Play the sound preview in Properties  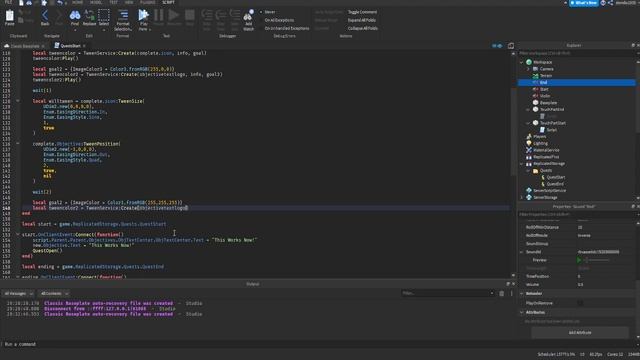tap(579, 260)
